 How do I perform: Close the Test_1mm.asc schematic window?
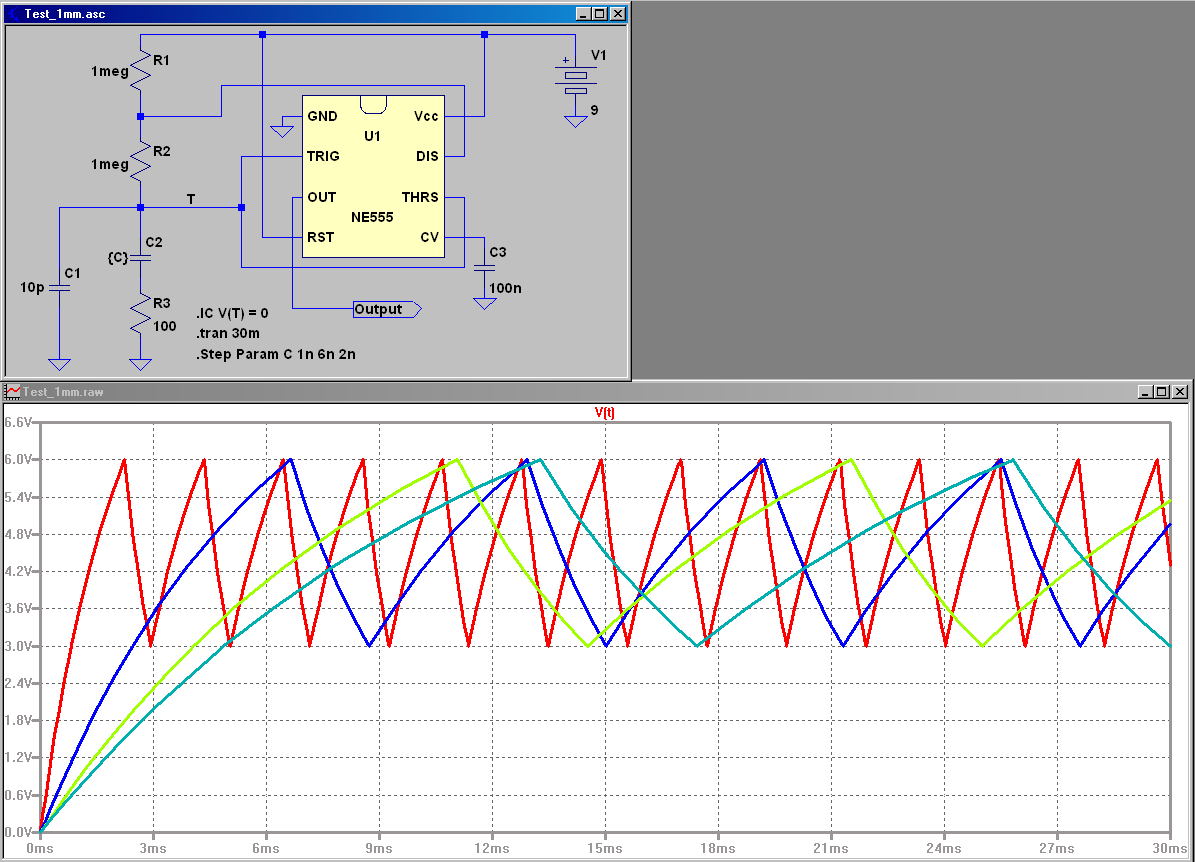pyautogui.click(x=618, y=14)
